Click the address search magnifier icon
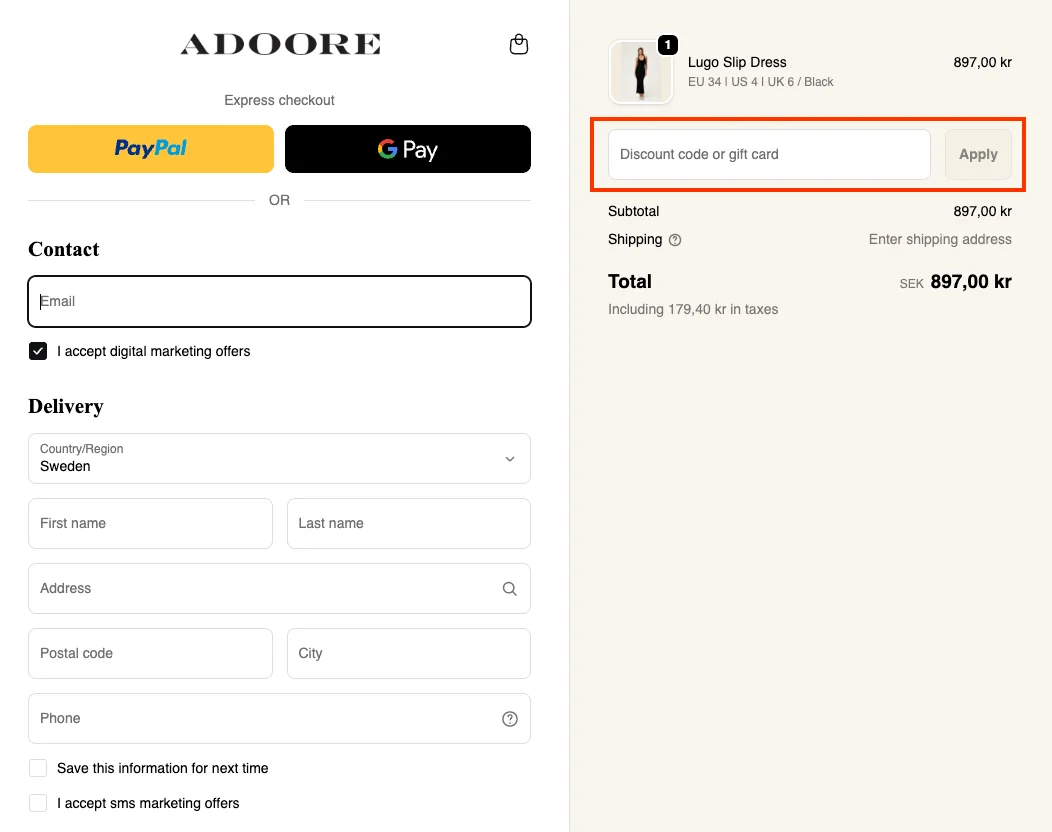 click(510, 589)
